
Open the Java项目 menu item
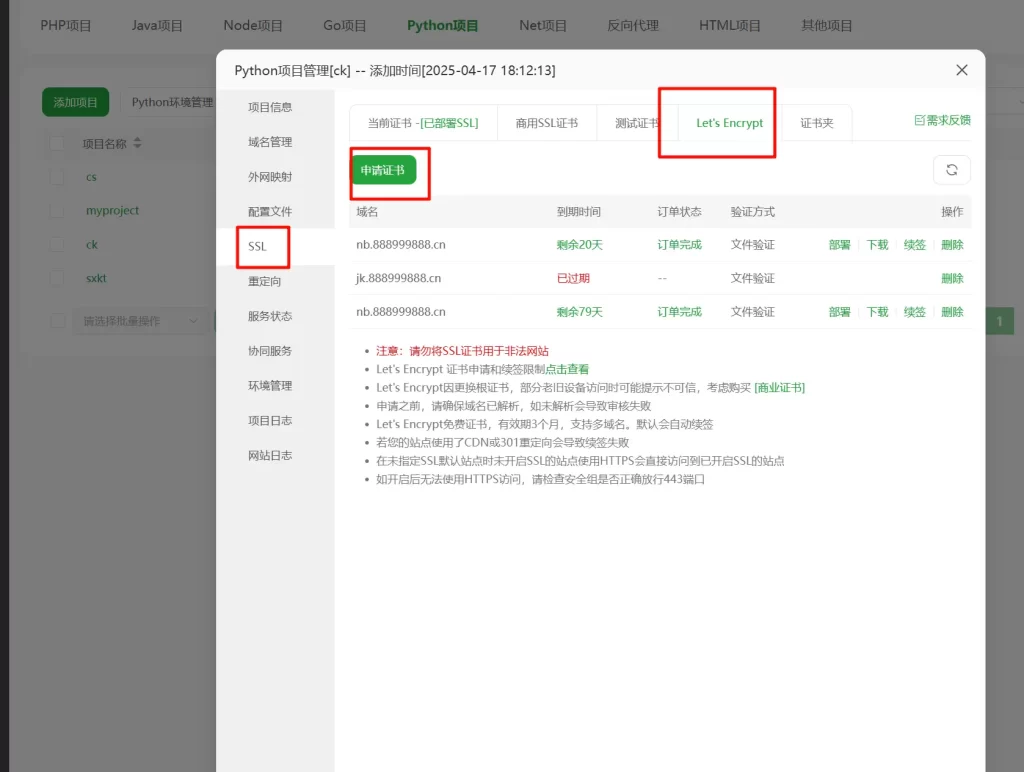click(x=156, y=25)
